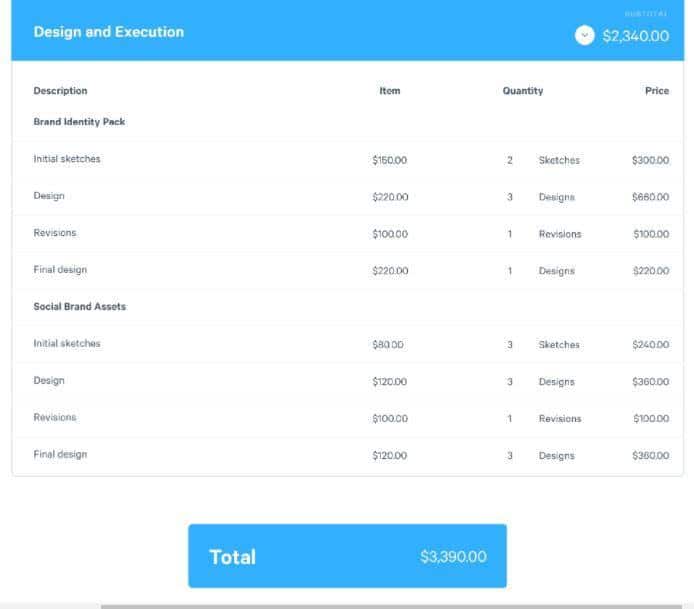Click "Revisions" description under Brand Identity Pack
This screenshot has width=694, height=609.
[55, 233]
